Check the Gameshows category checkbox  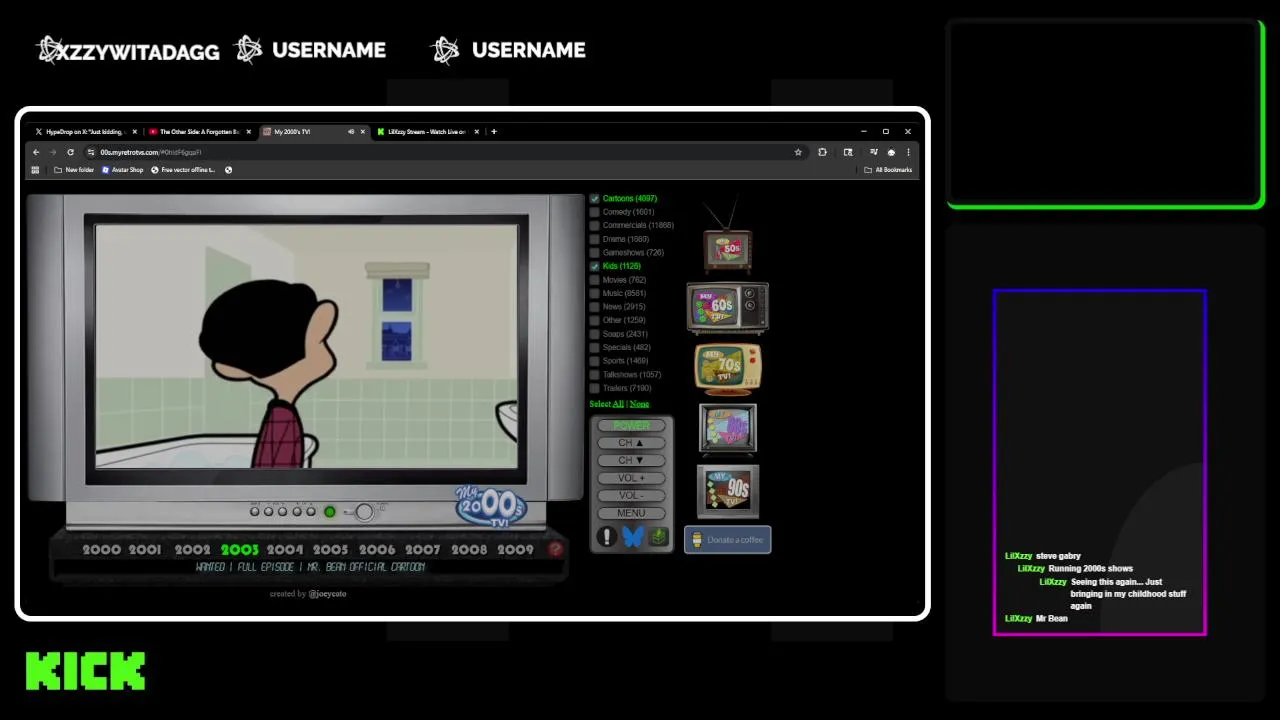click(594, 253)
